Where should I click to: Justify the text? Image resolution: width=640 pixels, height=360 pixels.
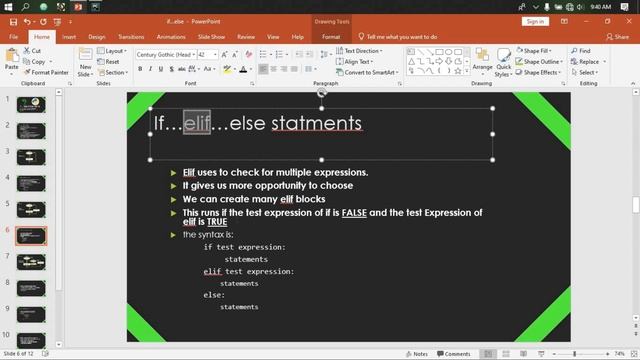coord(294,69)
